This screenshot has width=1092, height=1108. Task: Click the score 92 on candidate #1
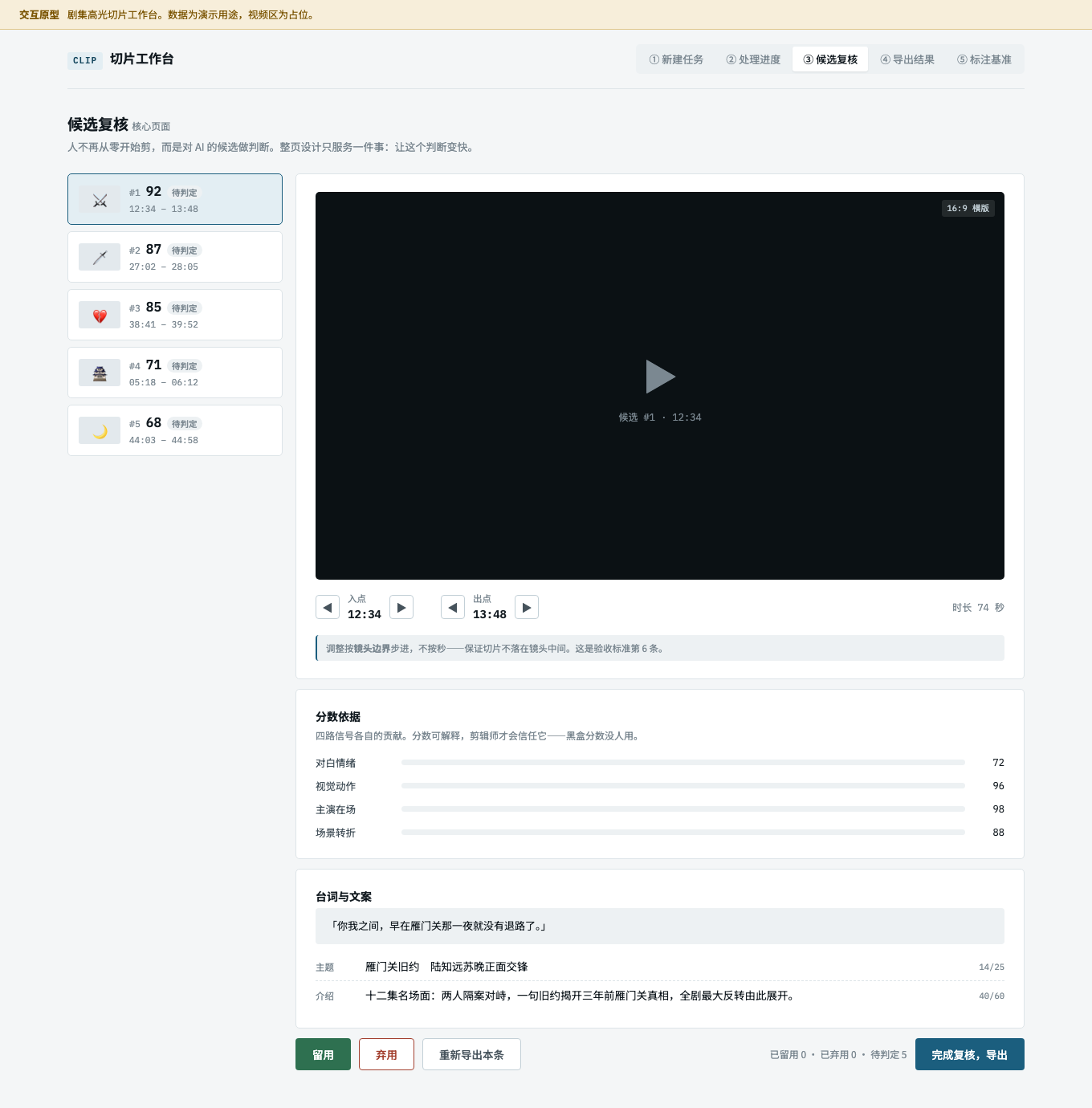[154, 192]
